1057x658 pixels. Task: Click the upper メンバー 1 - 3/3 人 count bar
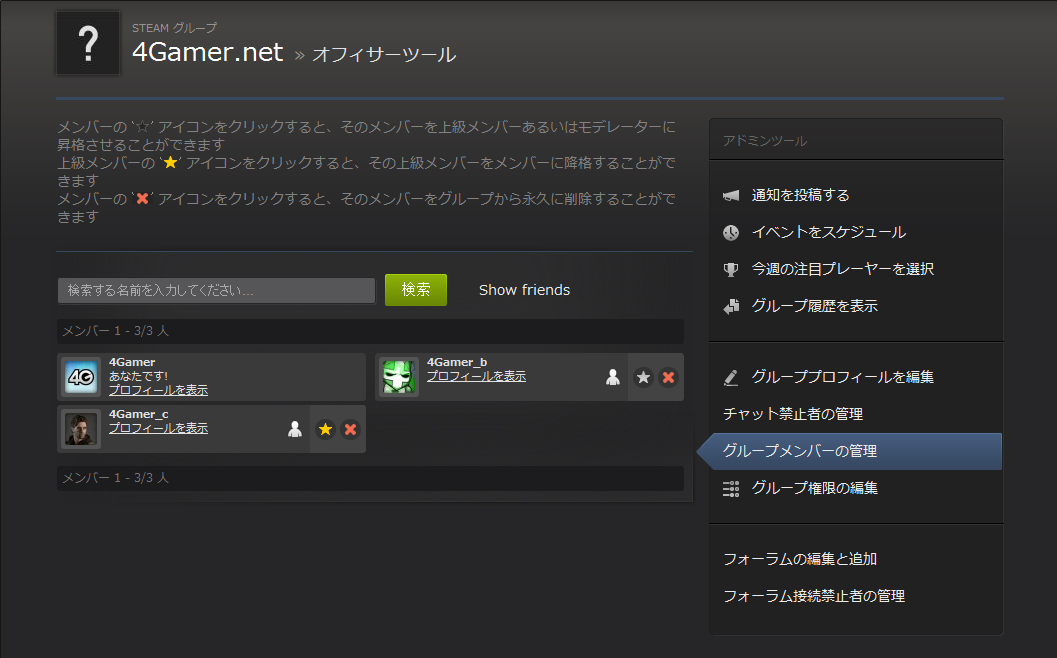tap(370, 331)
